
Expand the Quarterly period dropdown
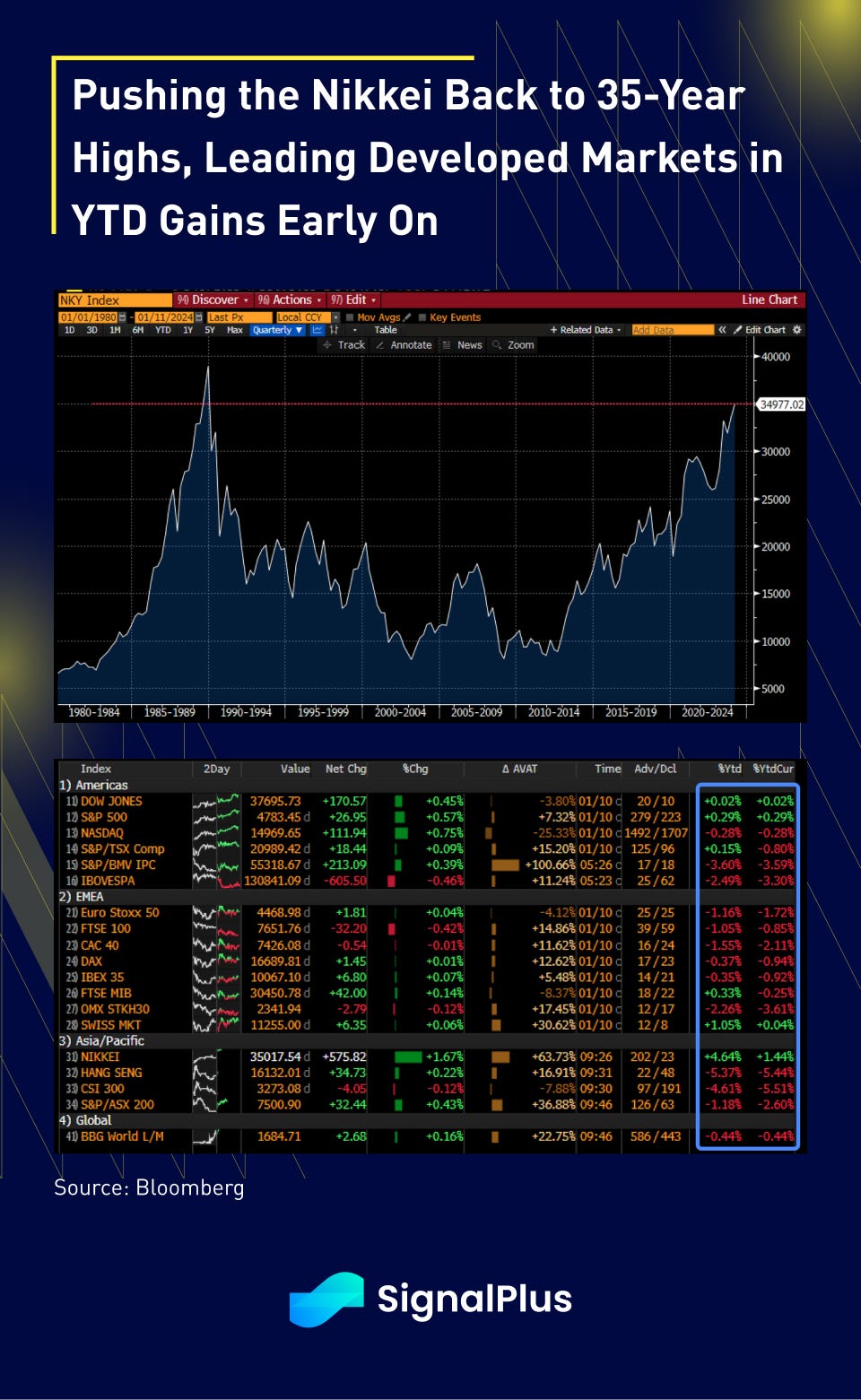coord(277,330)
